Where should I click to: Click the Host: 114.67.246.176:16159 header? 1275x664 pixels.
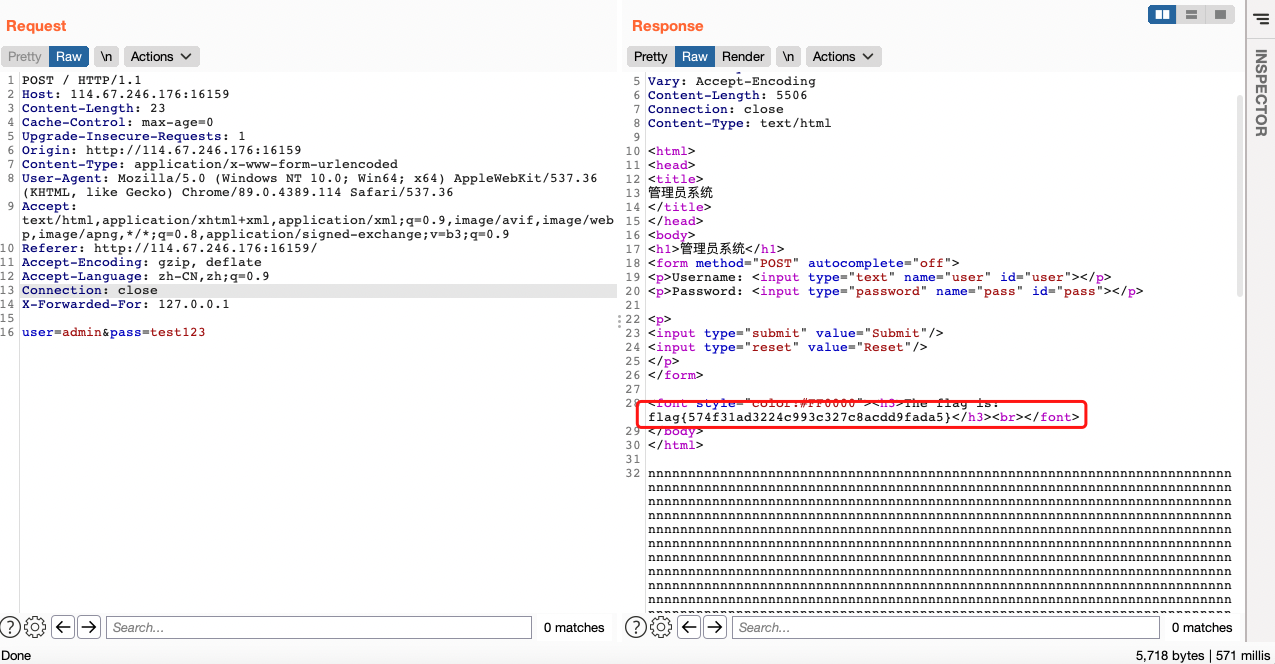pyautogui.click(x=125, y=94)
